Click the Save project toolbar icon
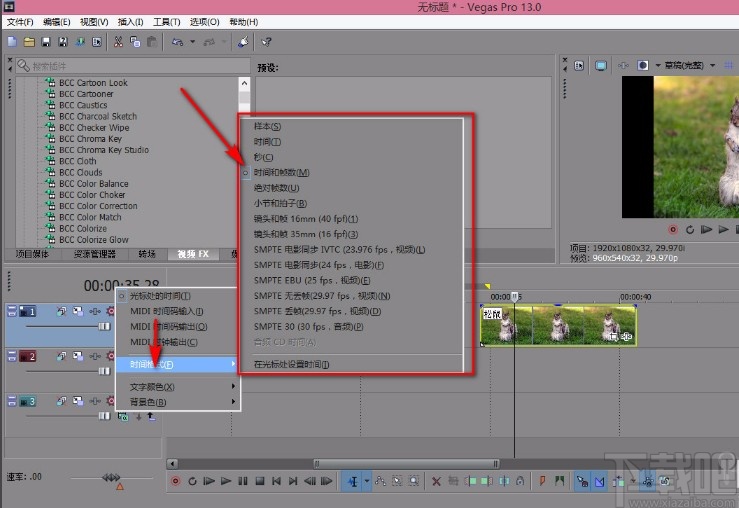 [45, 42]
